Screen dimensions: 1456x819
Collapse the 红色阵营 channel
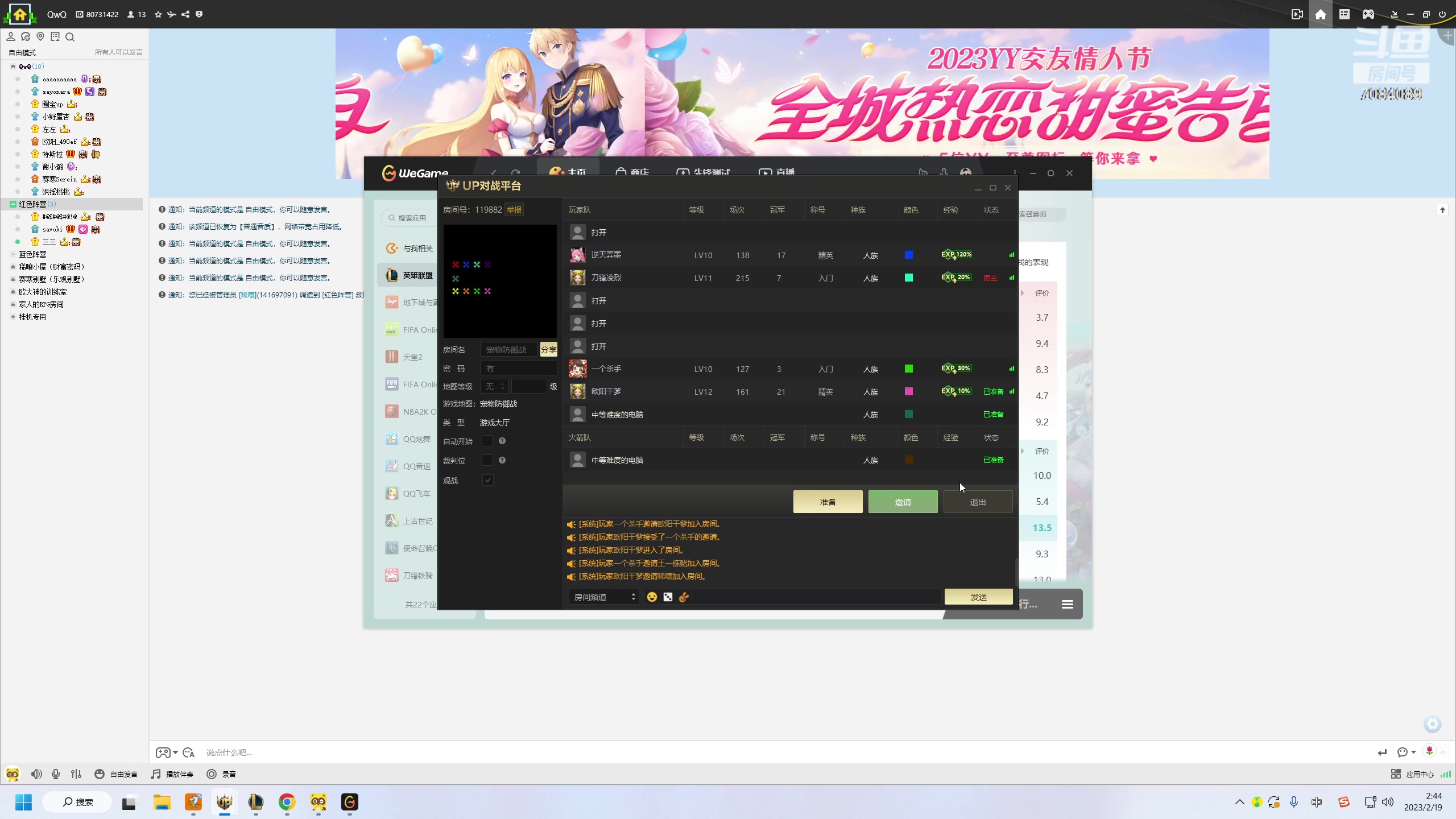[13, 204]
